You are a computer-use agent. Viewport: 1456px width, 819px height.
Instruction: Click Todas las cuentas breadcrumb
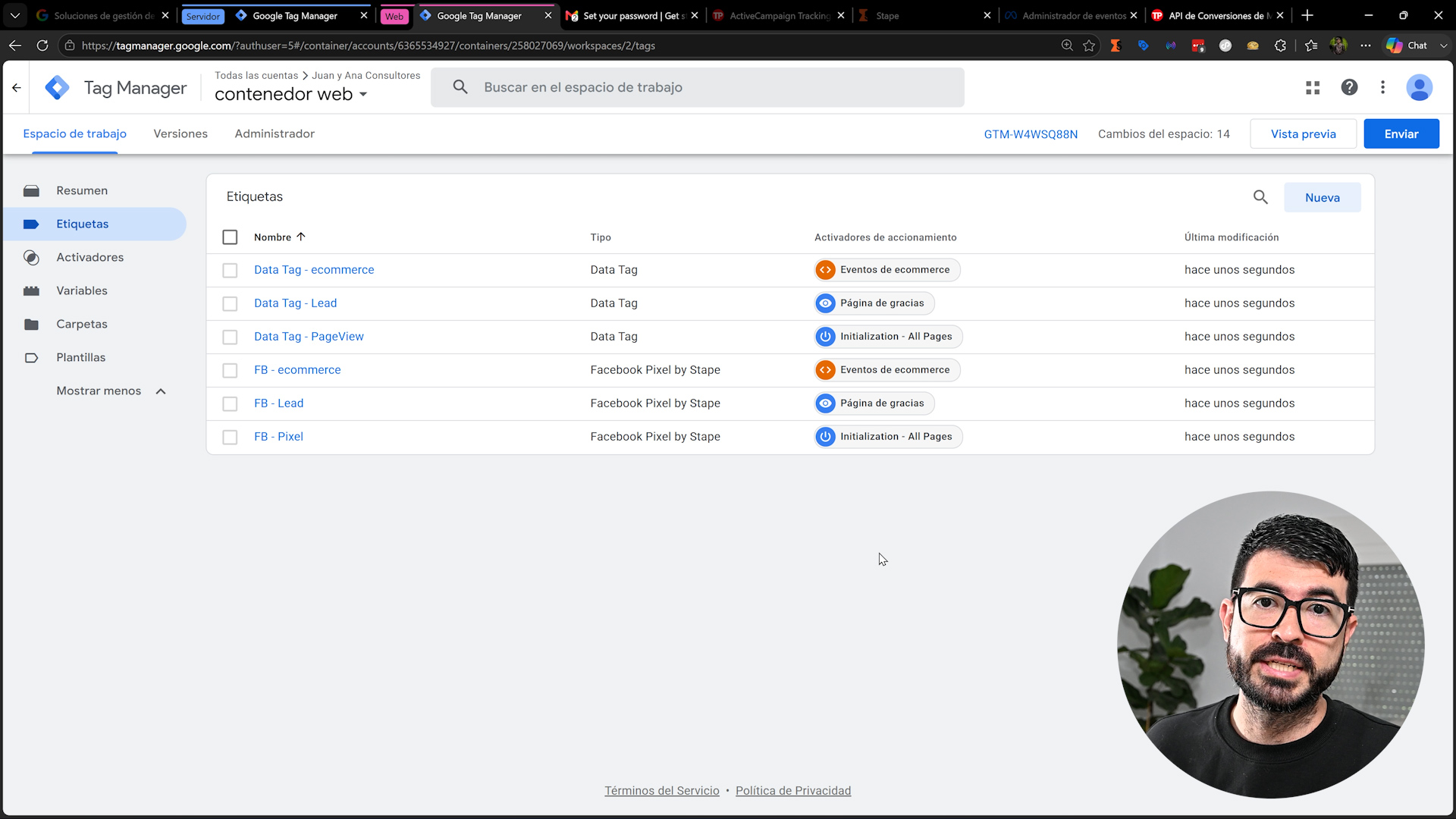point(256,75)
